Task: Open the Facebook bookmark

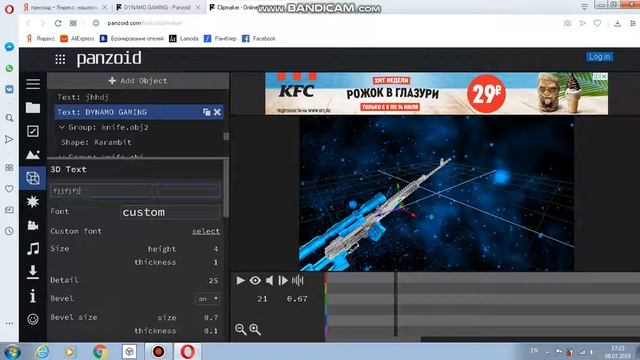Action: tap(259, 38)
